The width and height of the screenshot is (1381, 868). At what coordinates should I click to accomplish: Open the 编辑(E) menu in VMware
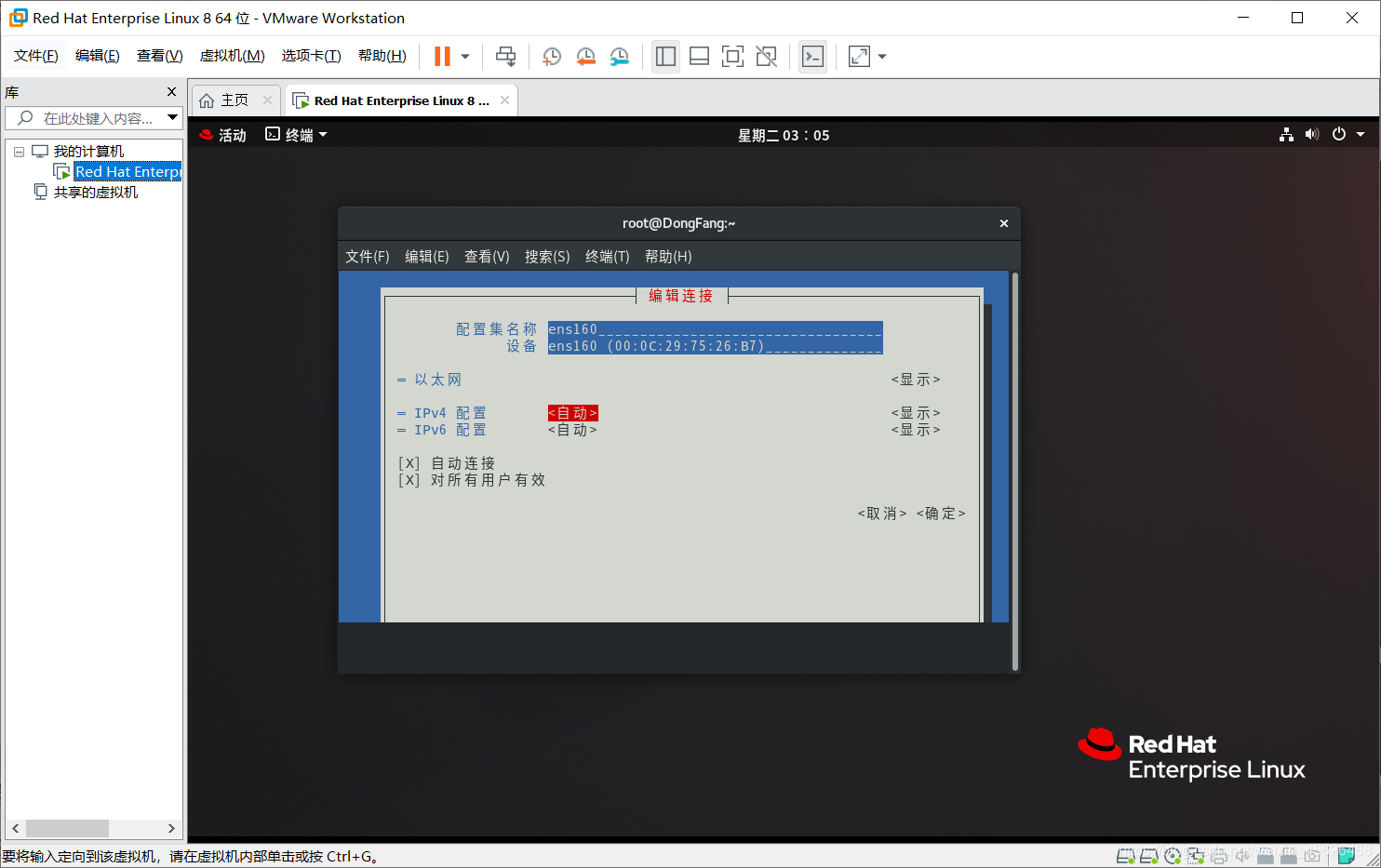[x=98, y=56]
